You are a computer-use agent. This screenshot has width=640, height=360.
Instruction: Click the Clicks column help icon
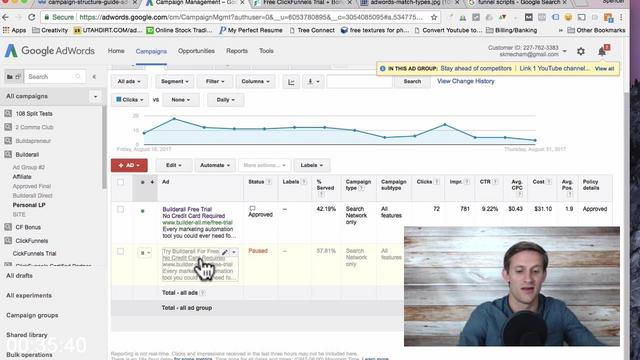437,182
